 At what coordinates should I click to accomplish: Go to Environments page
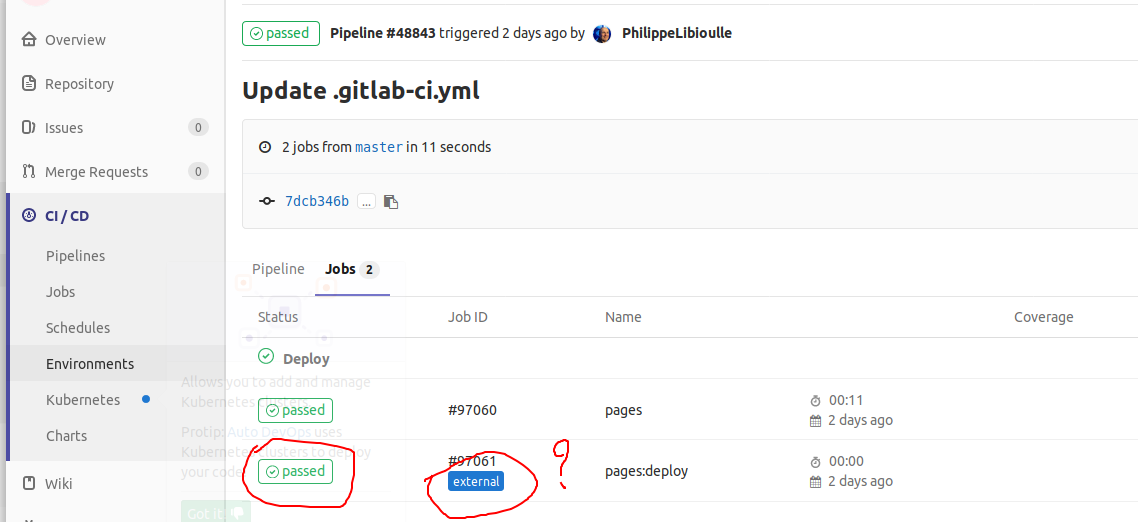click(90, 364)
